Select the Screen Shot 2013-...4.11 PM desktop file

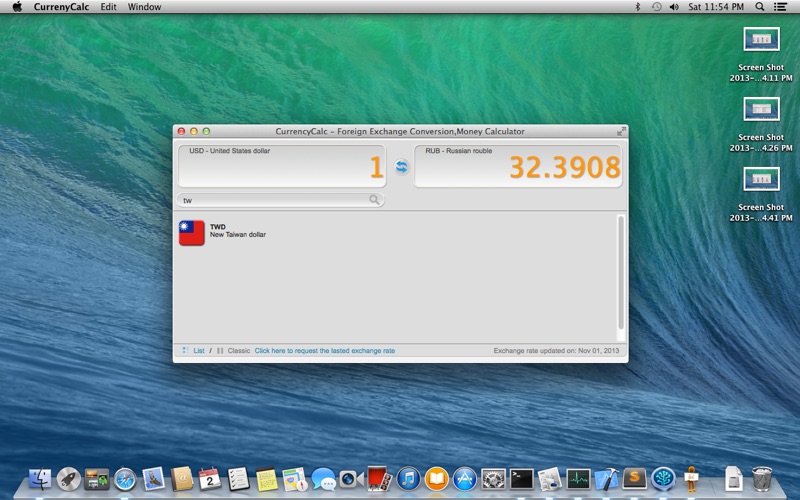point(761,55)
